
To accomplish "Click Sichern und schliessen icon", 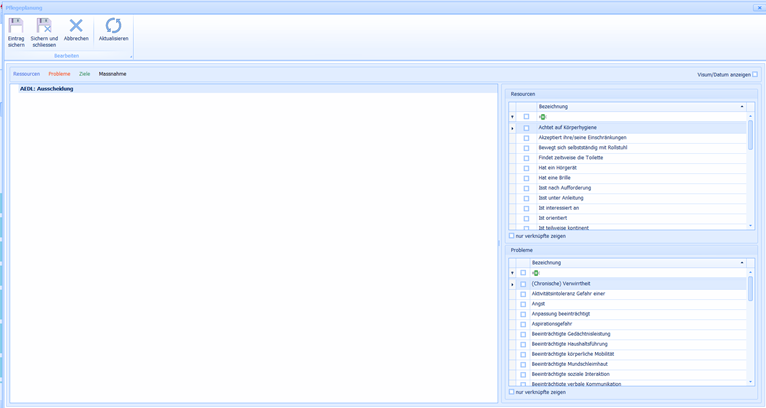I will click(44, 26).
